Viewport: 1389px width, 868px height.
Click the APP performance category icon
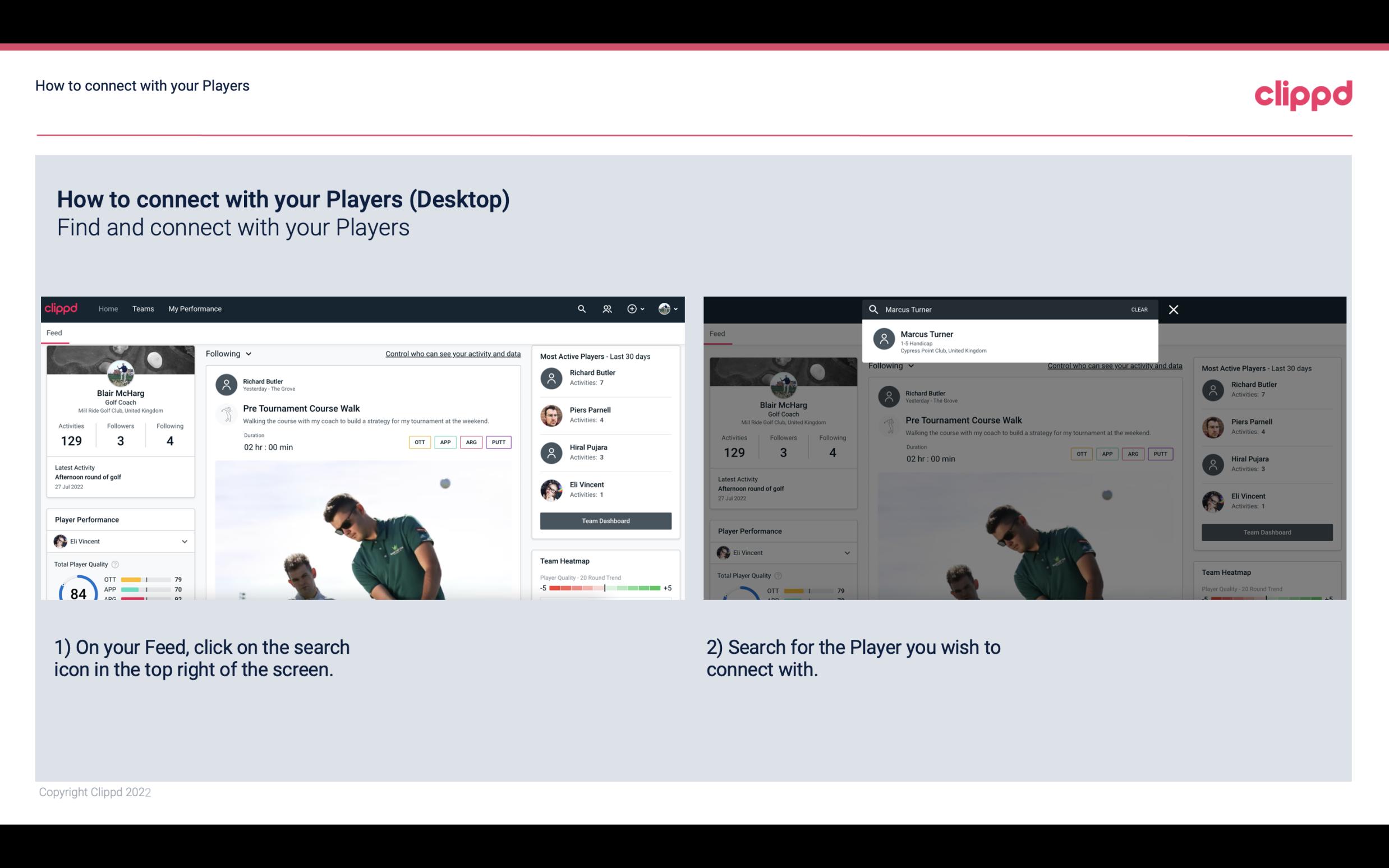click(444, 442)
